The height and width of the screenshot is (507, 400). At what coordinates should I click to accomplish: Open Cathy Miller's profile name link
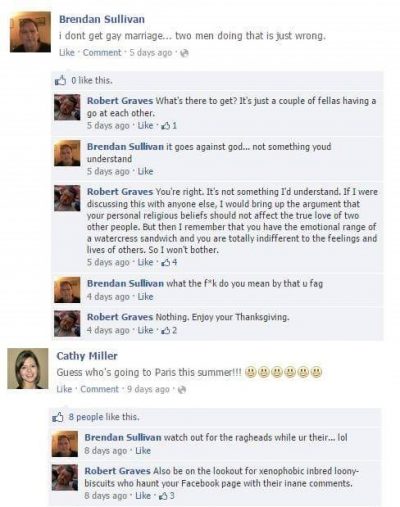point(87,356)
